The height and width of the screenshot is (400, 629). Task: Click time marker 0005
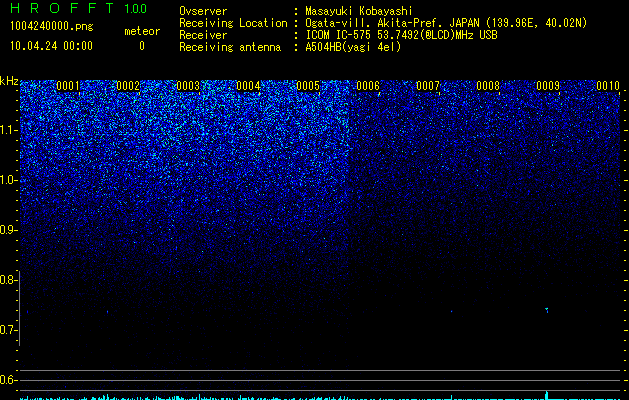click(x=308, y=86)
